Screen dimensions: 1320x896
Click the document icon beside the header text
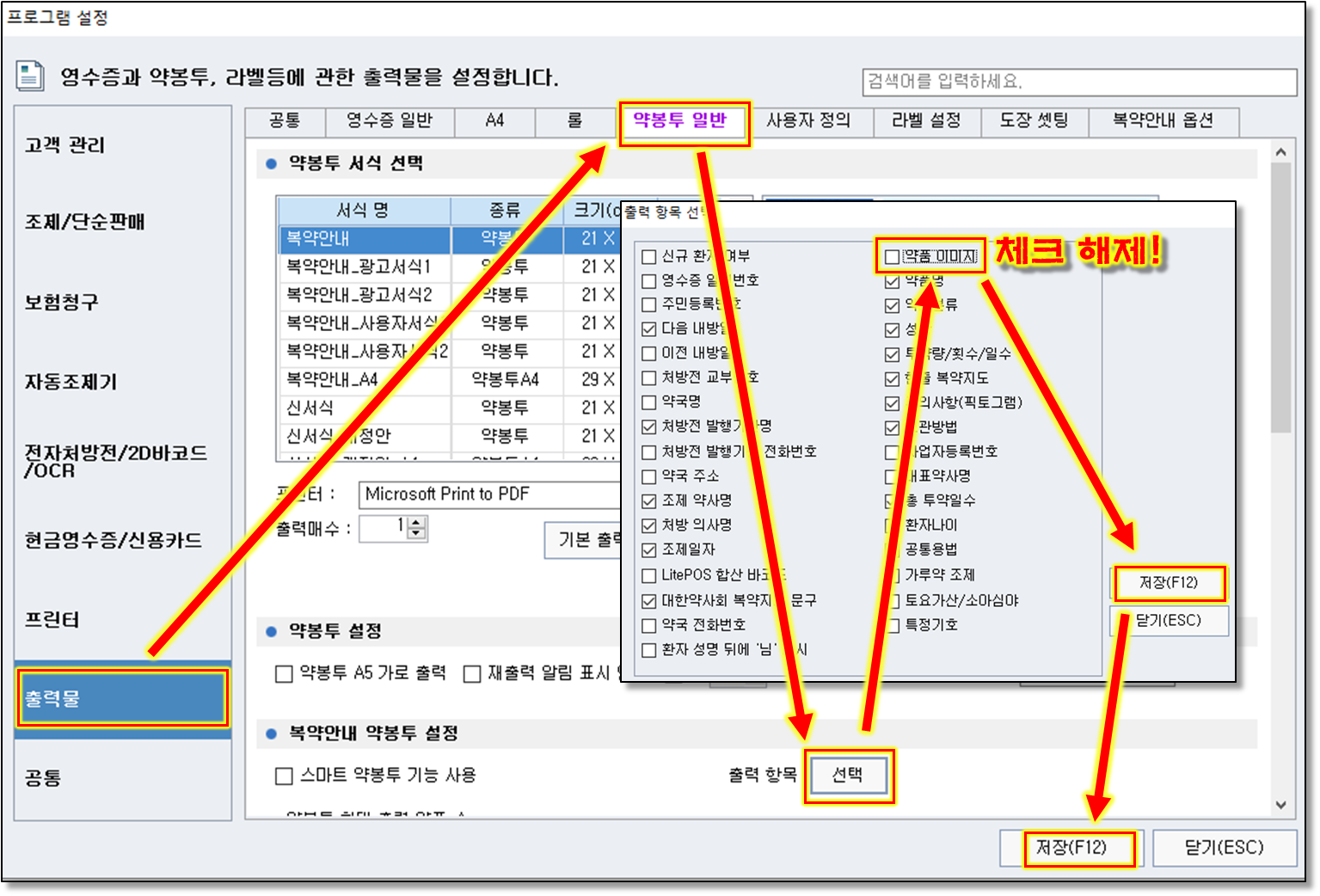pos(30,77)
